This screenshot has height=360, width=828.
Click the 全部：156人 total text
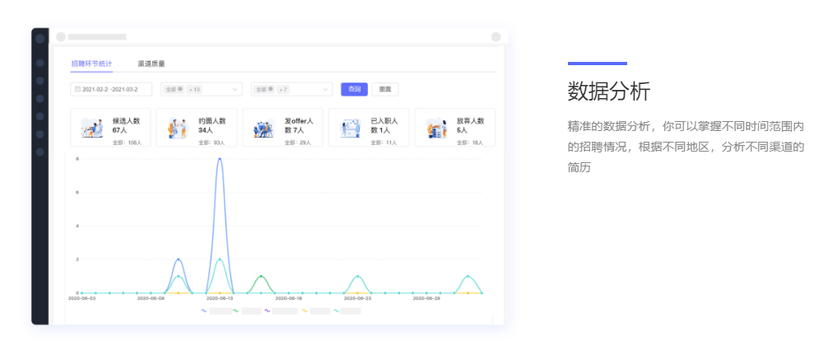click(x=127, y=143)
